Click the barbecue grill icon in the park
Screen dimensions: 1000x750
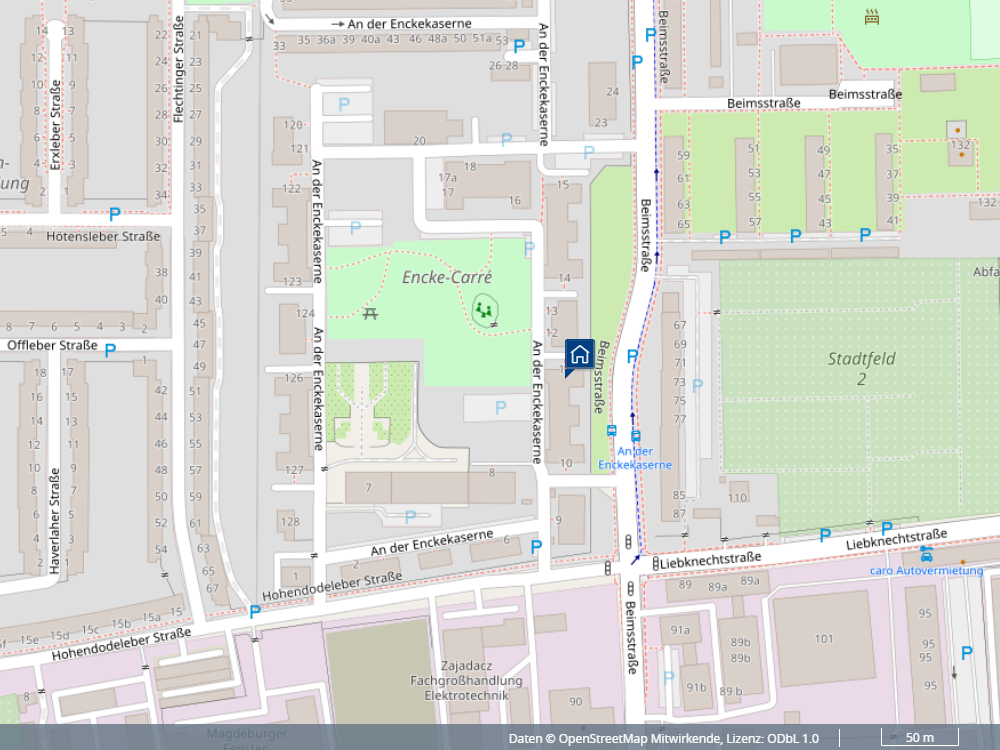872,16
